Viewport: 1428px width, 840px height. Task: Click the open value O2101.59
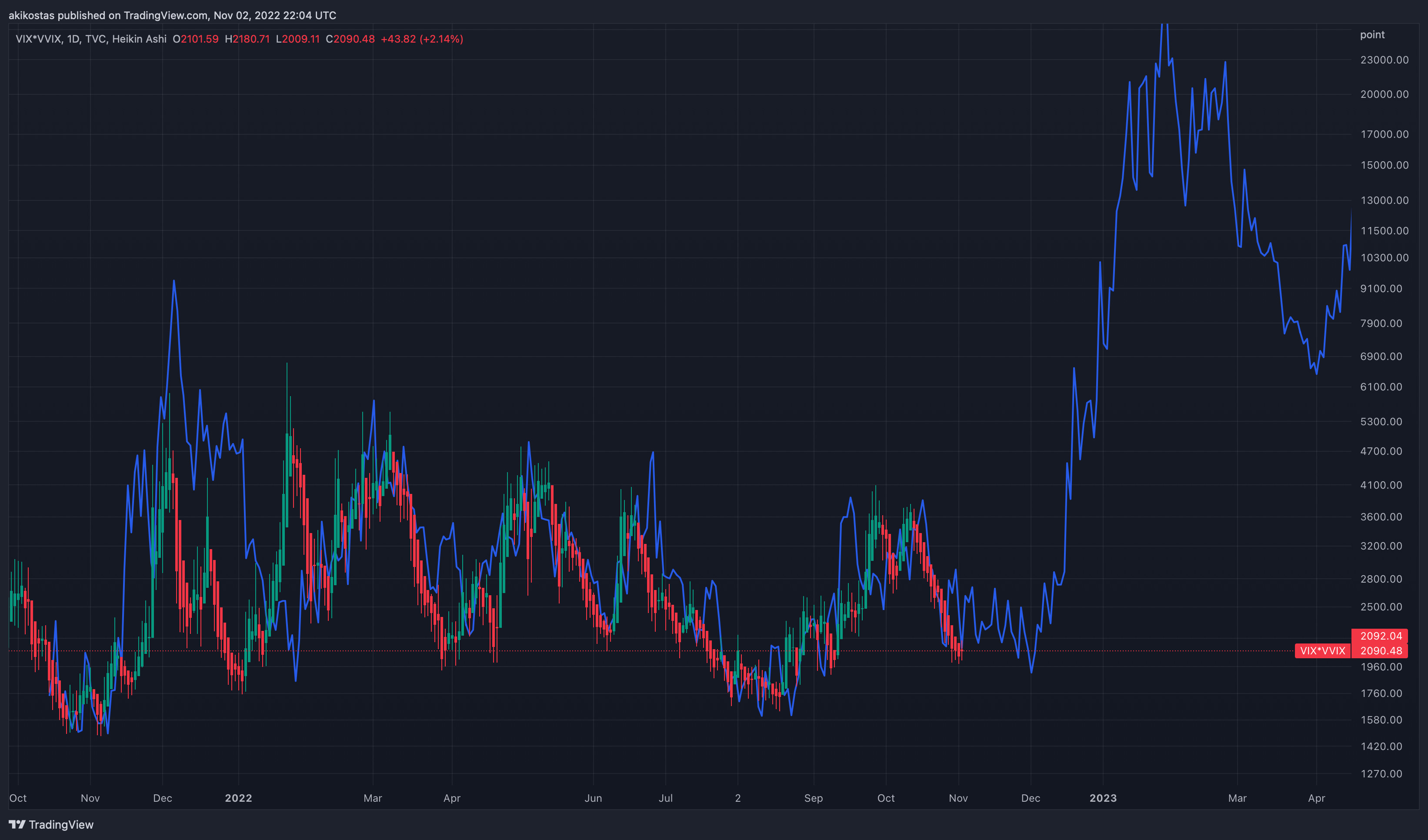(196, 39)
